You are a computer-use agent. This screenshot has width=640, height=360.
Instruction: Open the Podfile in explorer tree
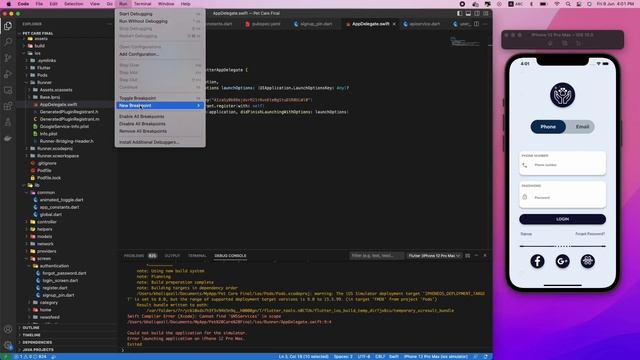click(x=44, y=171)
